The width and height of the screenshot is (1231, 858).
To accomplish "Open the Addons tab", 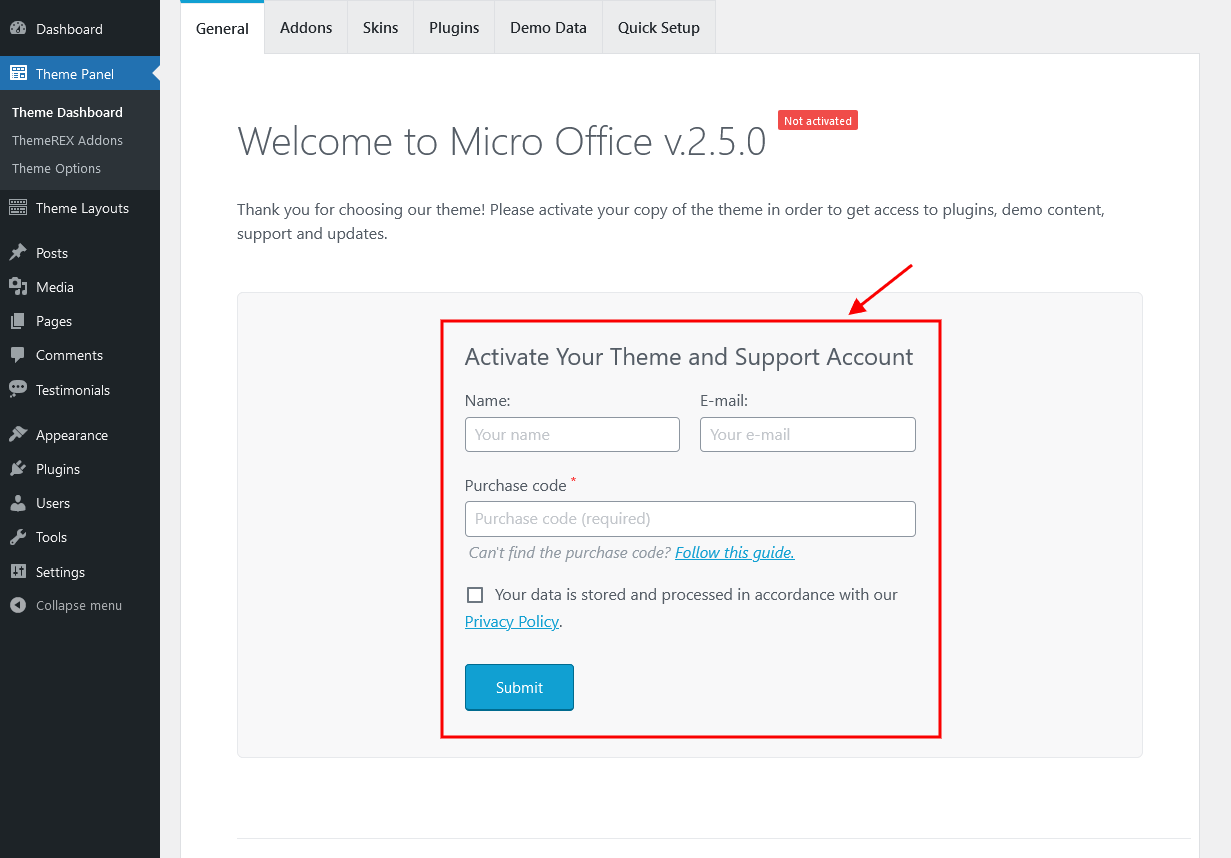I will pyautogui.click(x=306, y=27).
